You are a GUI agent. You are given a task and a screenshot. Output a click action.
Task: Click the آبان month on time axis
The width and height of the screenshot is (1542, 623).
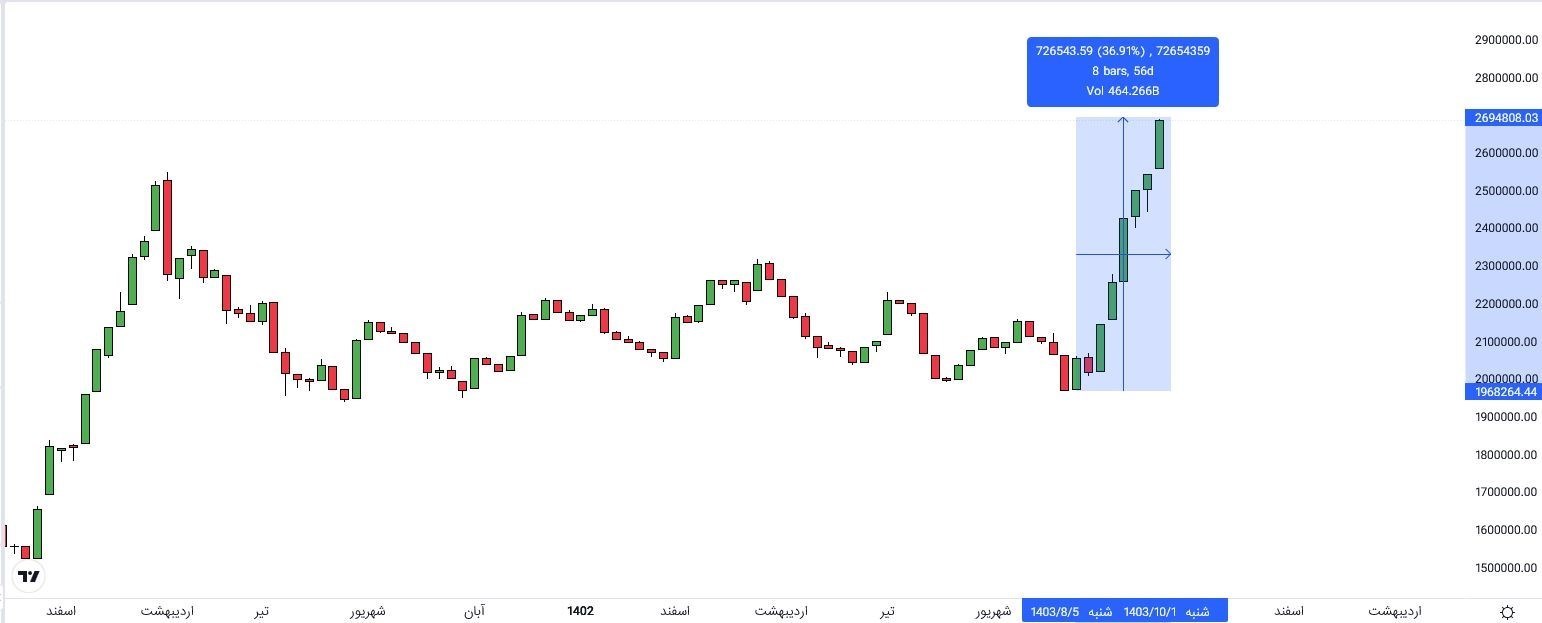(474, 611)
